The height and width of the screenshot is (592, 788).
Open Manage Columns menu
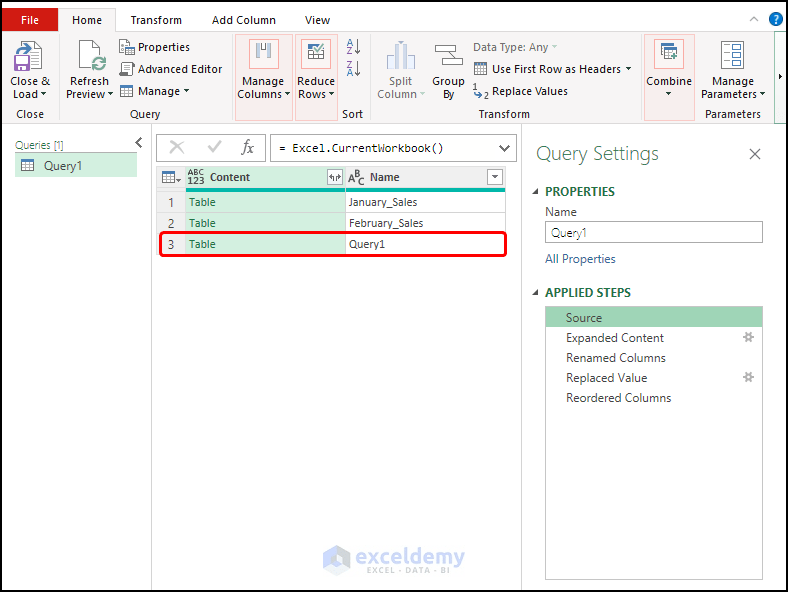tap(263, 77)
